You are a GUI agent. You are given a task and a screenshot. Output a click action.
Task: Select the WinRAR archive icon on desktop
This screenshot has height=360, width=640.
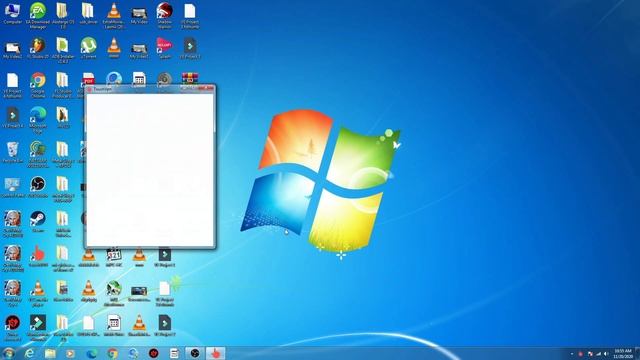(x=190, y=78)
